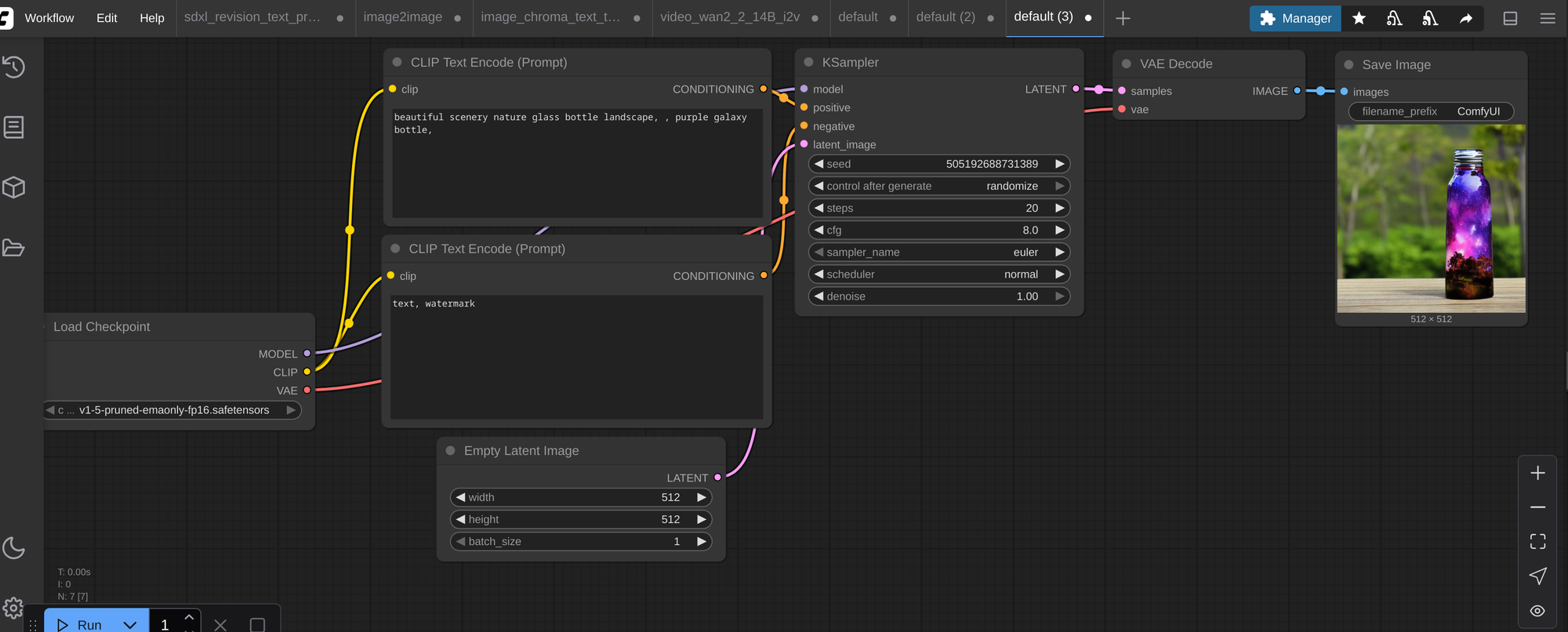Click the fit view icon

pyautogui.click(x=1537, y=541)
